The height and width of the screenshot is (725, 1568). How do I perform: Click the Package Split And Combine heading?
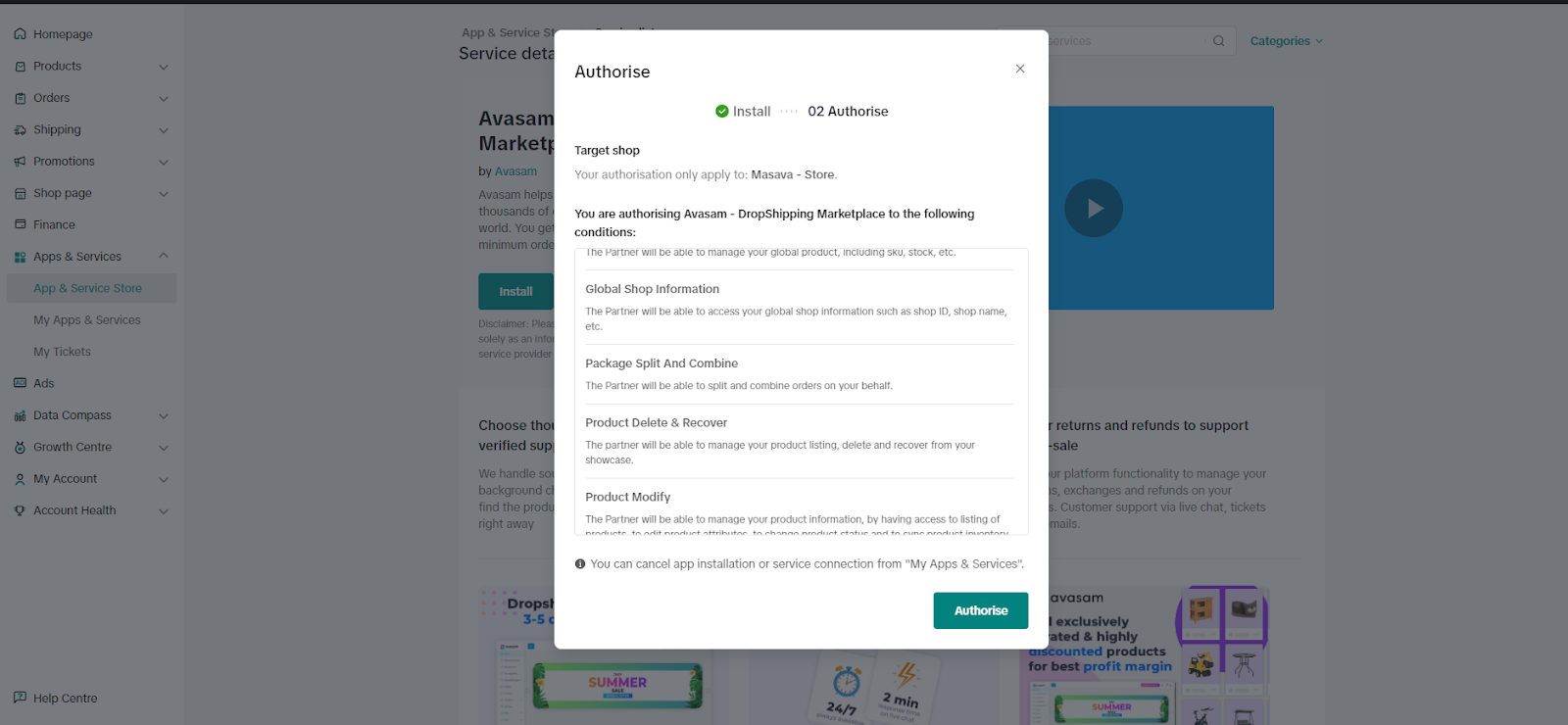661,363
